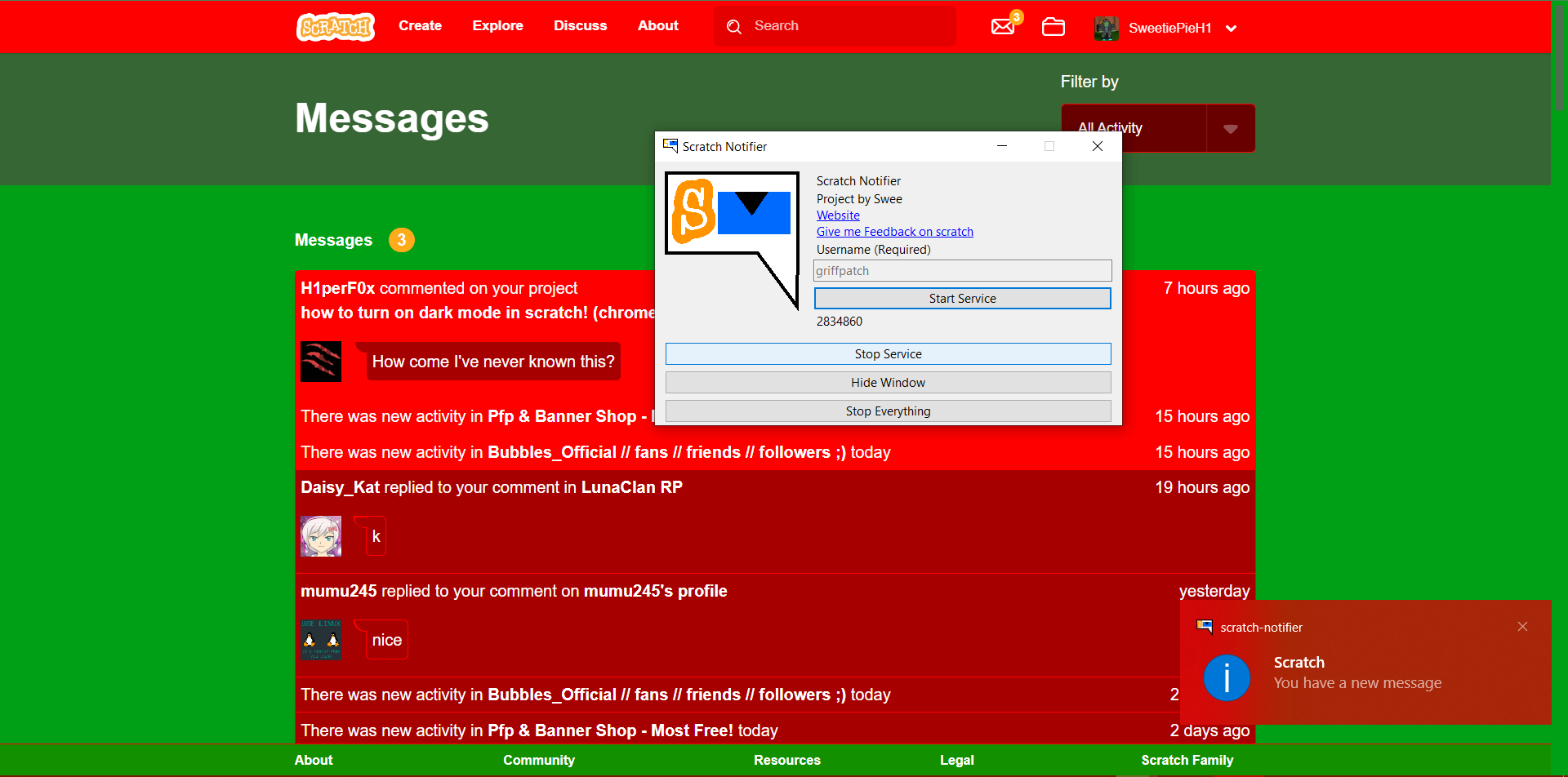Click the blue info icon in notification
1568x777 pixels.
(1227, 677)
